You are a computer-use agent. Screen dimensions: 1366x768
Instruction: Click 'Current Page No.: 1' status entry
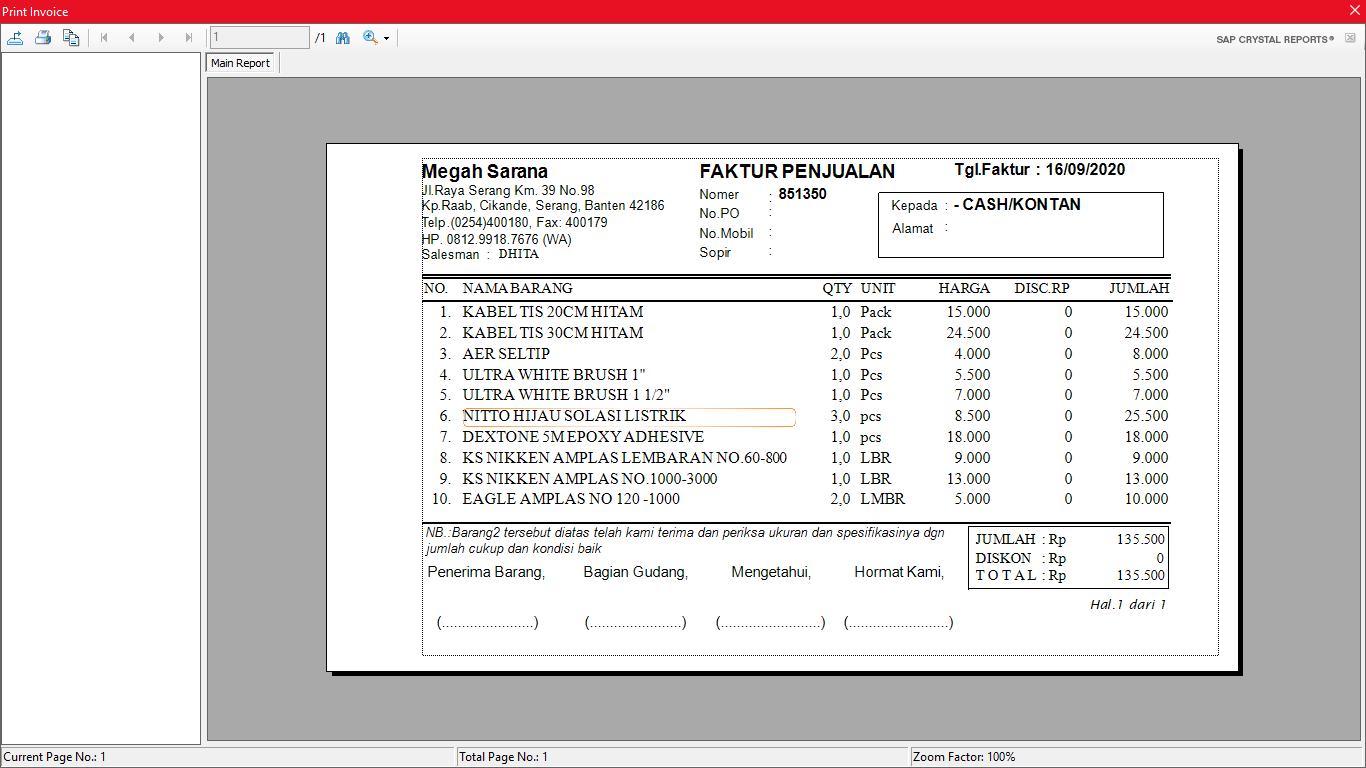pos(54,757)
